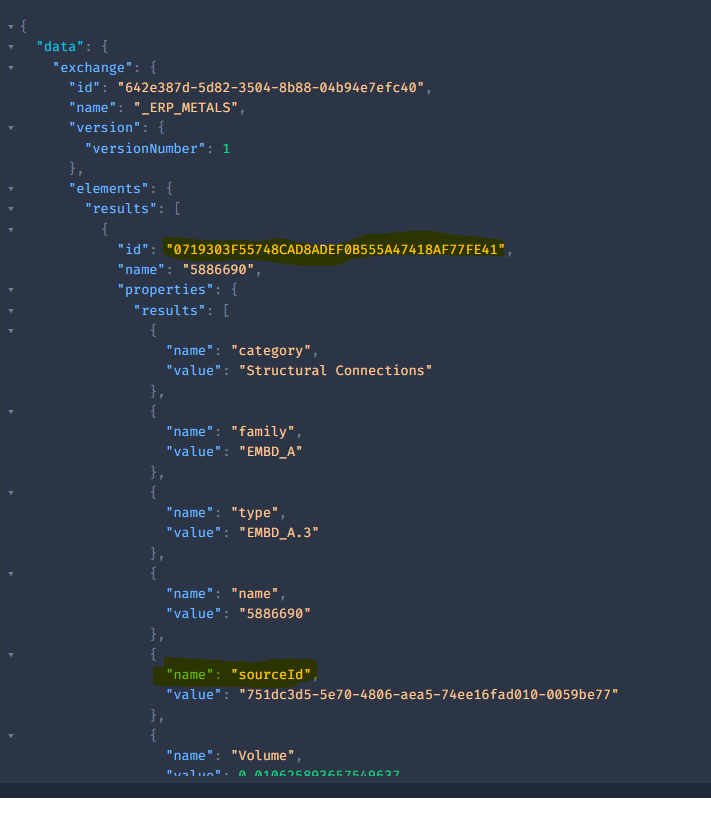Fold the object containing id 0719303F…
711x831 pixels.
(11, 230)
